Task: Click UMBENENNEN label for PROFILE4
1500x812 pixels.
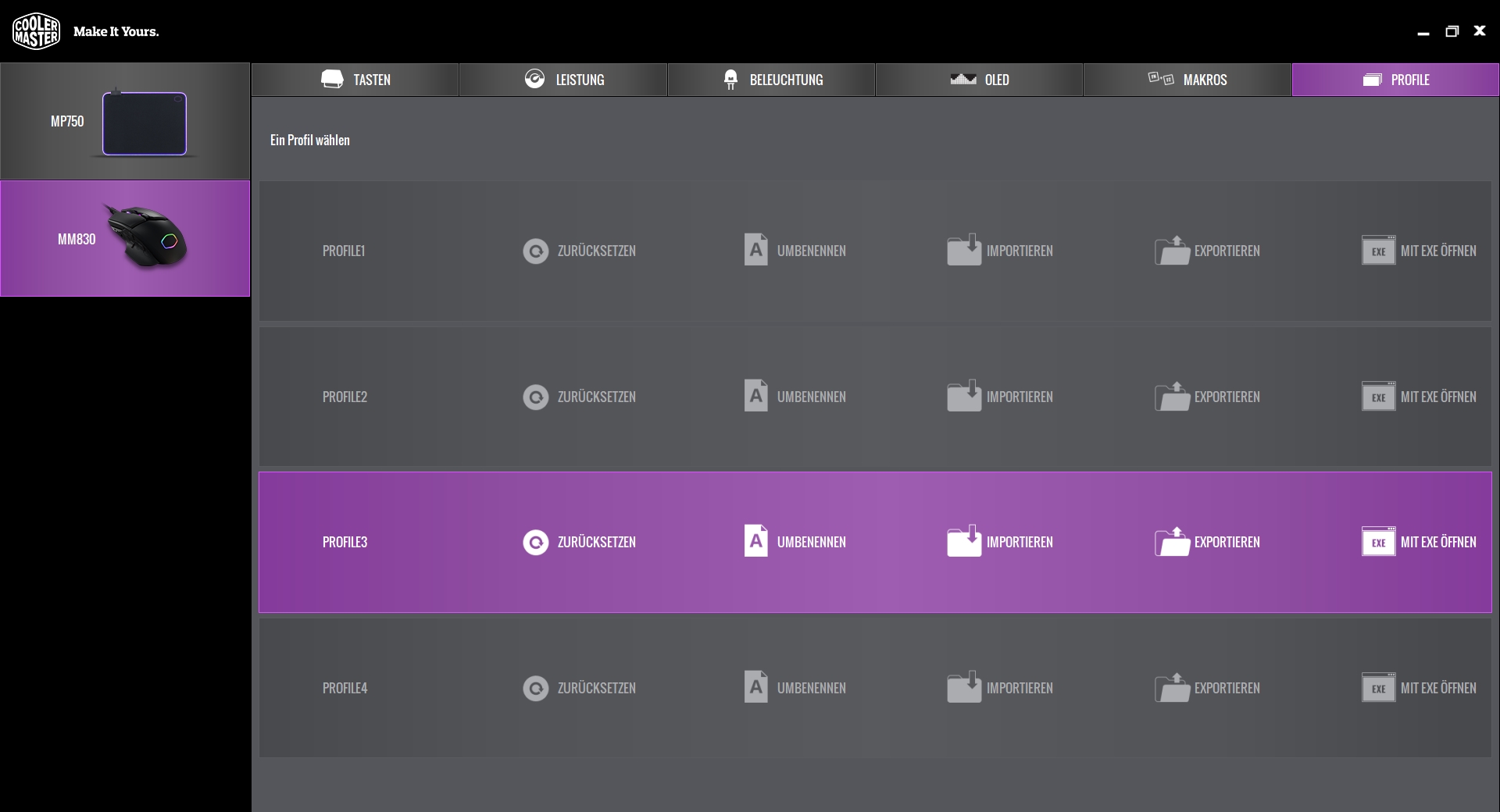Action: point(811,688)
